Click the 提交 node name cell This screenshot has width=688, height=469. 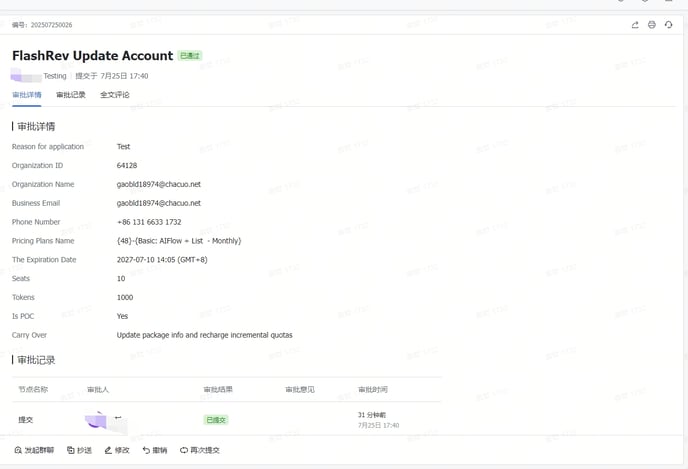[x=25, y=420]
